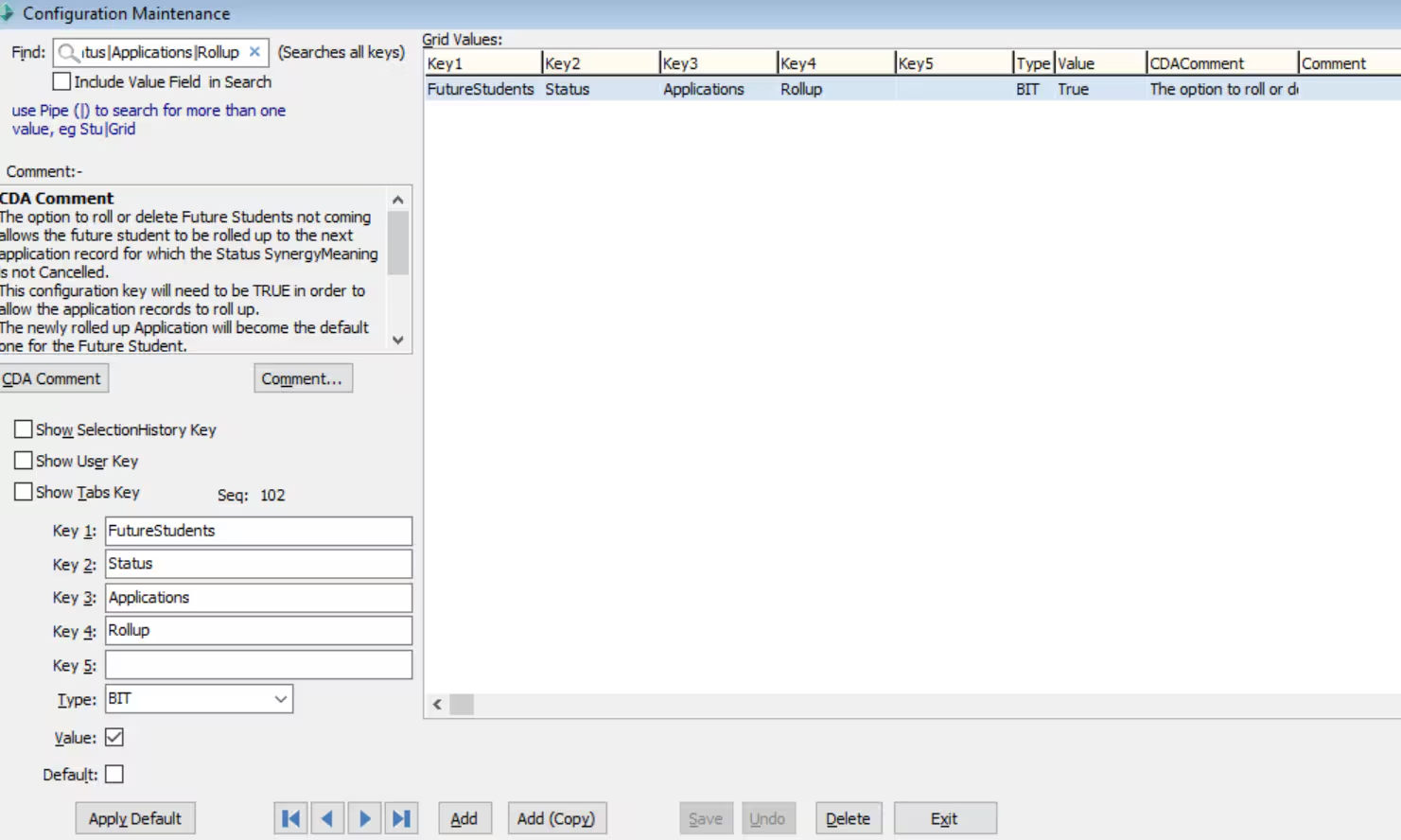Screen dimensions: 1401x840
Task: Enable Include Value Field in Search
Action: click(x=62, y=81)
